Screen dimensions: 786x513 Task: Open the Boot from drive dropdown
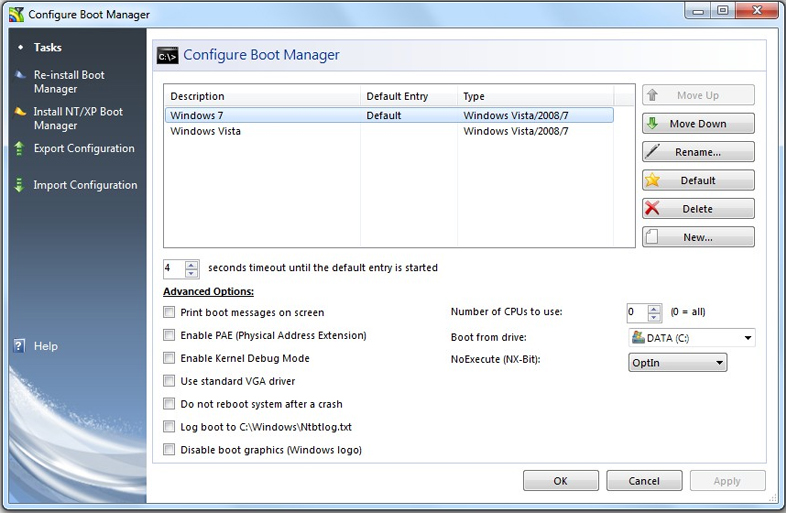point(746,338)
